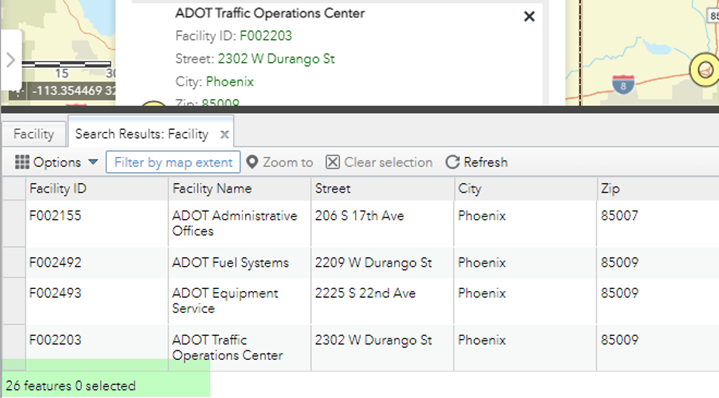The image size is (719, 398).
Task: Click the yellow circle facility marker on map
Action: coord(705,70)
